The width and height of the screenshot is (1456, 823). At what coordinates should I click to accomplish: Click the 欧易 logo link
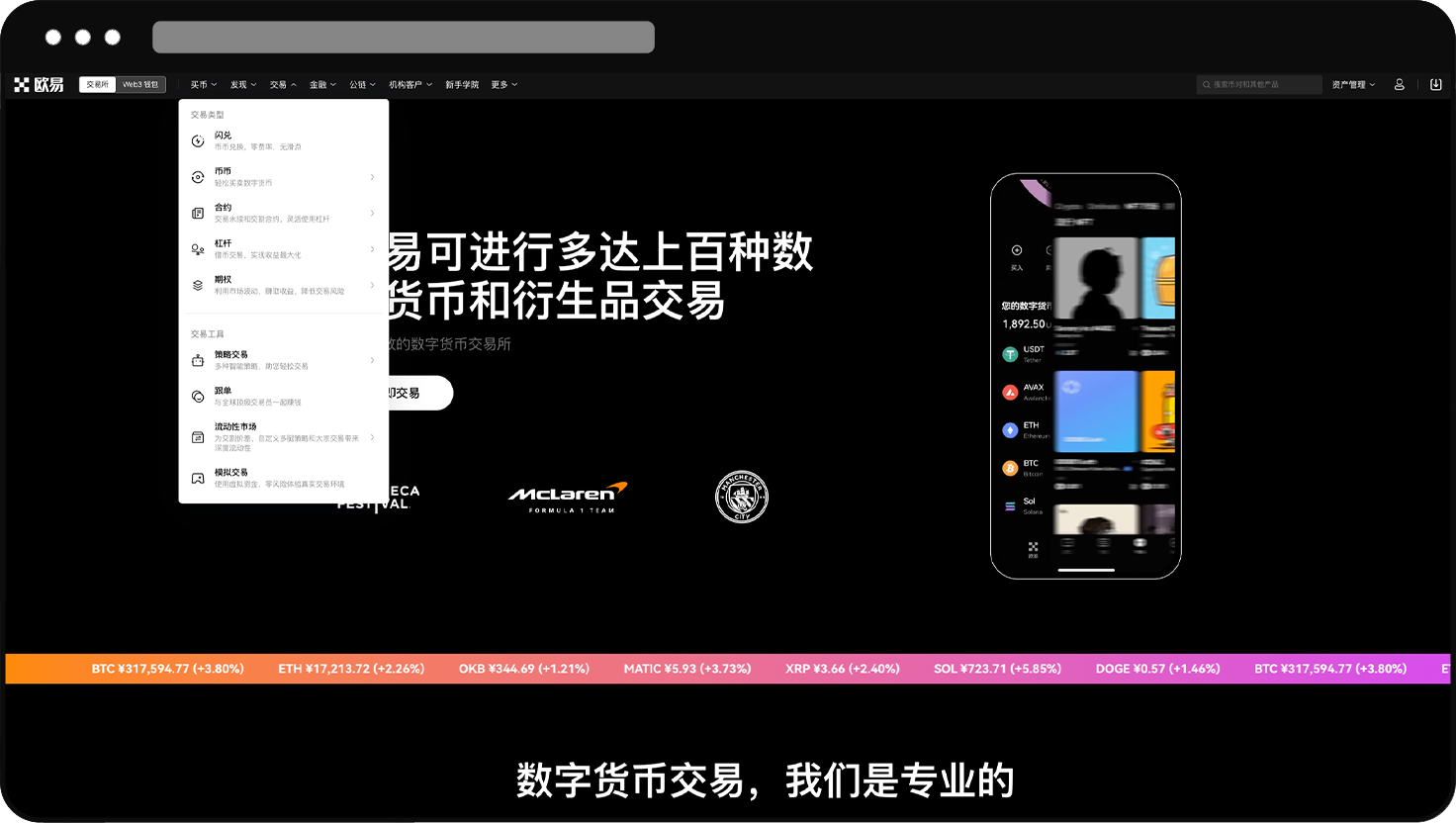tap(39, 85)
